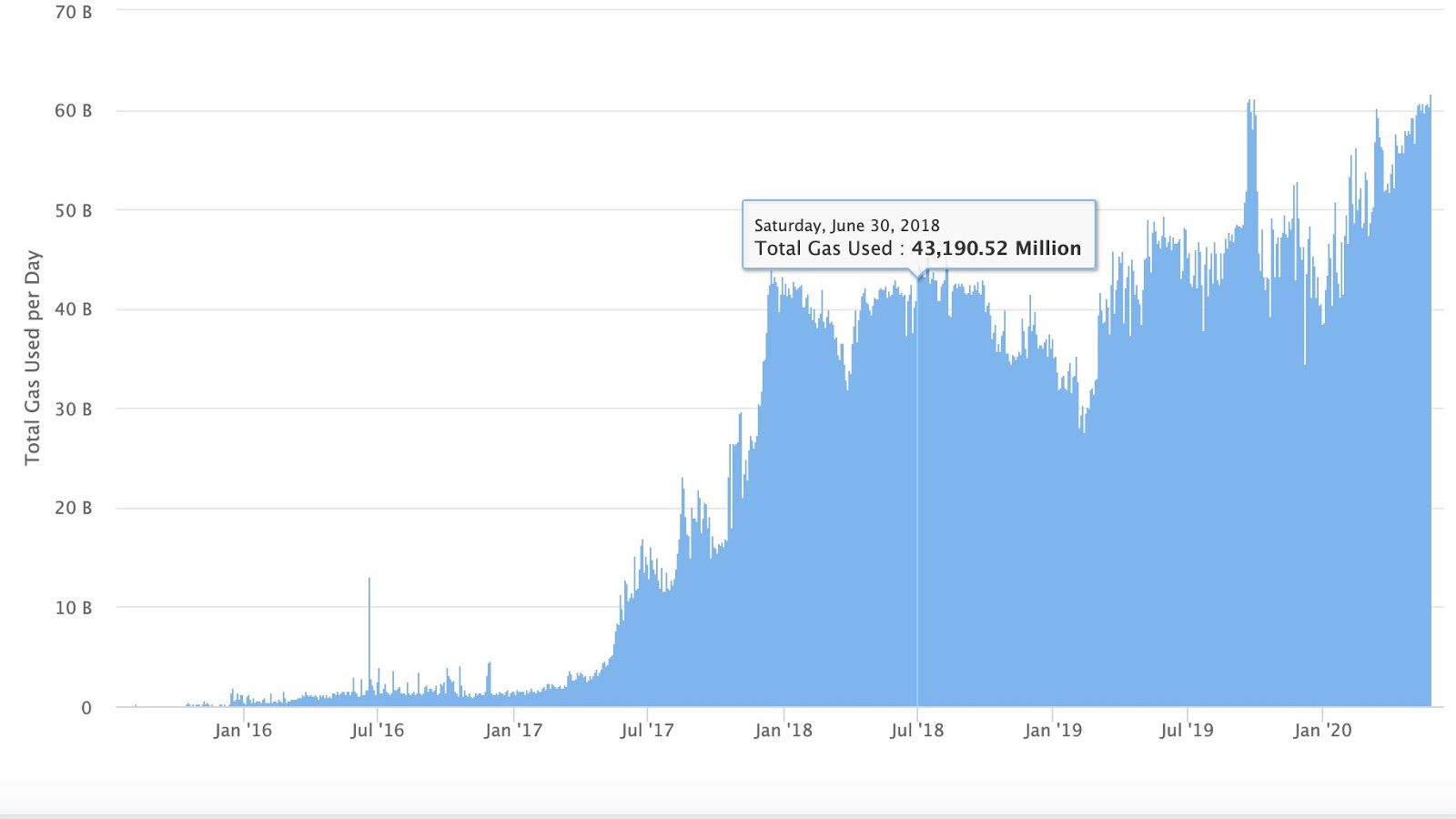
Task: Click the '50 B' y-axis label
Action: point(73,210)
